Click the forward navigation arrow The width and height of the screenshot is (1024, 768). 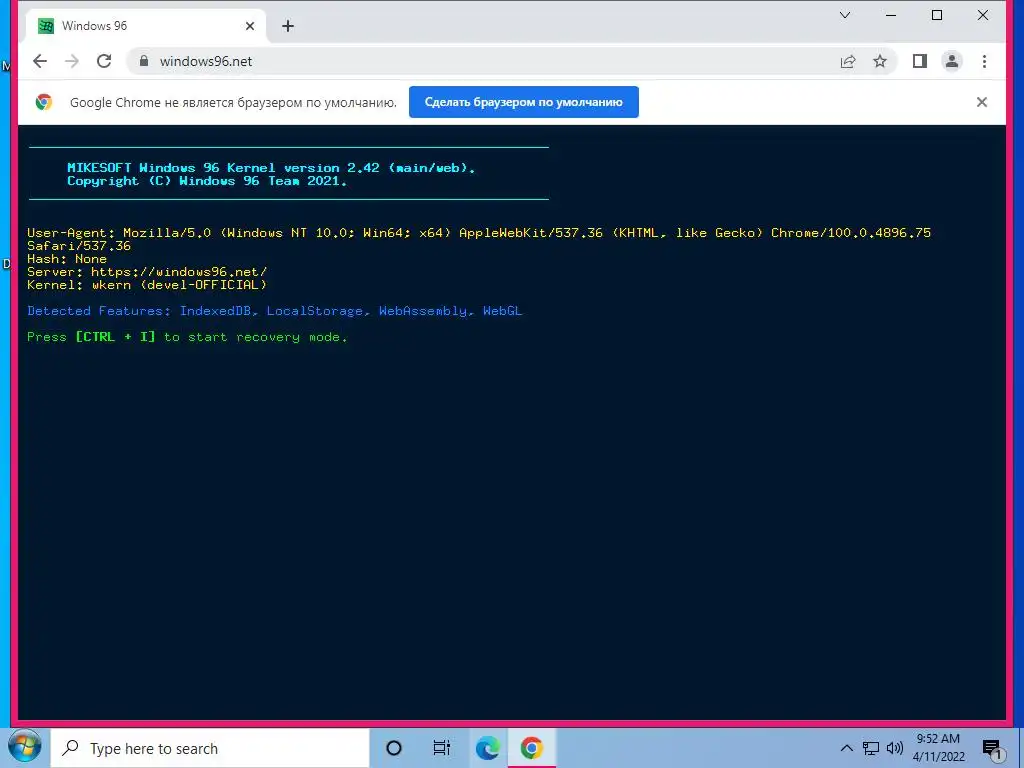72,61
